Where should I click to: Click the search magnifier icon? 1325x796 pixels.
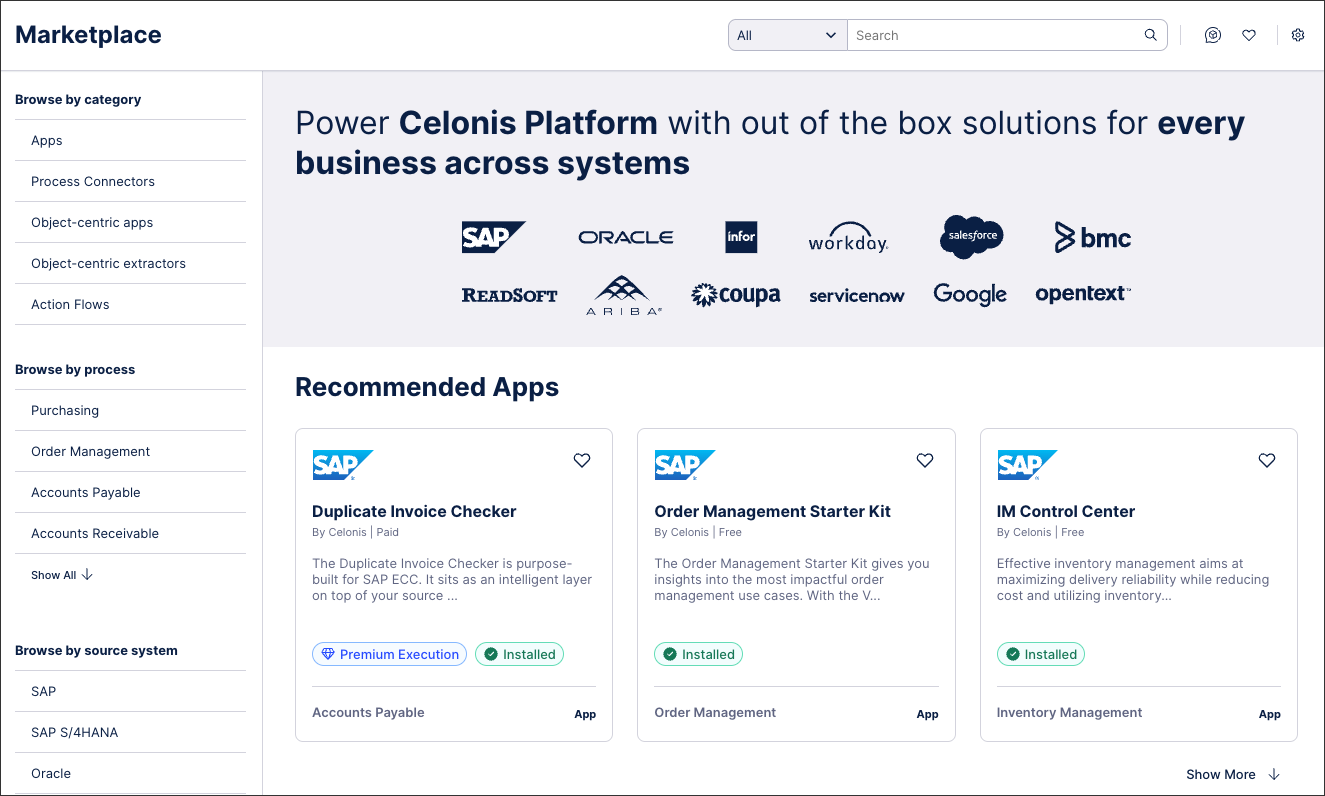1151,35
